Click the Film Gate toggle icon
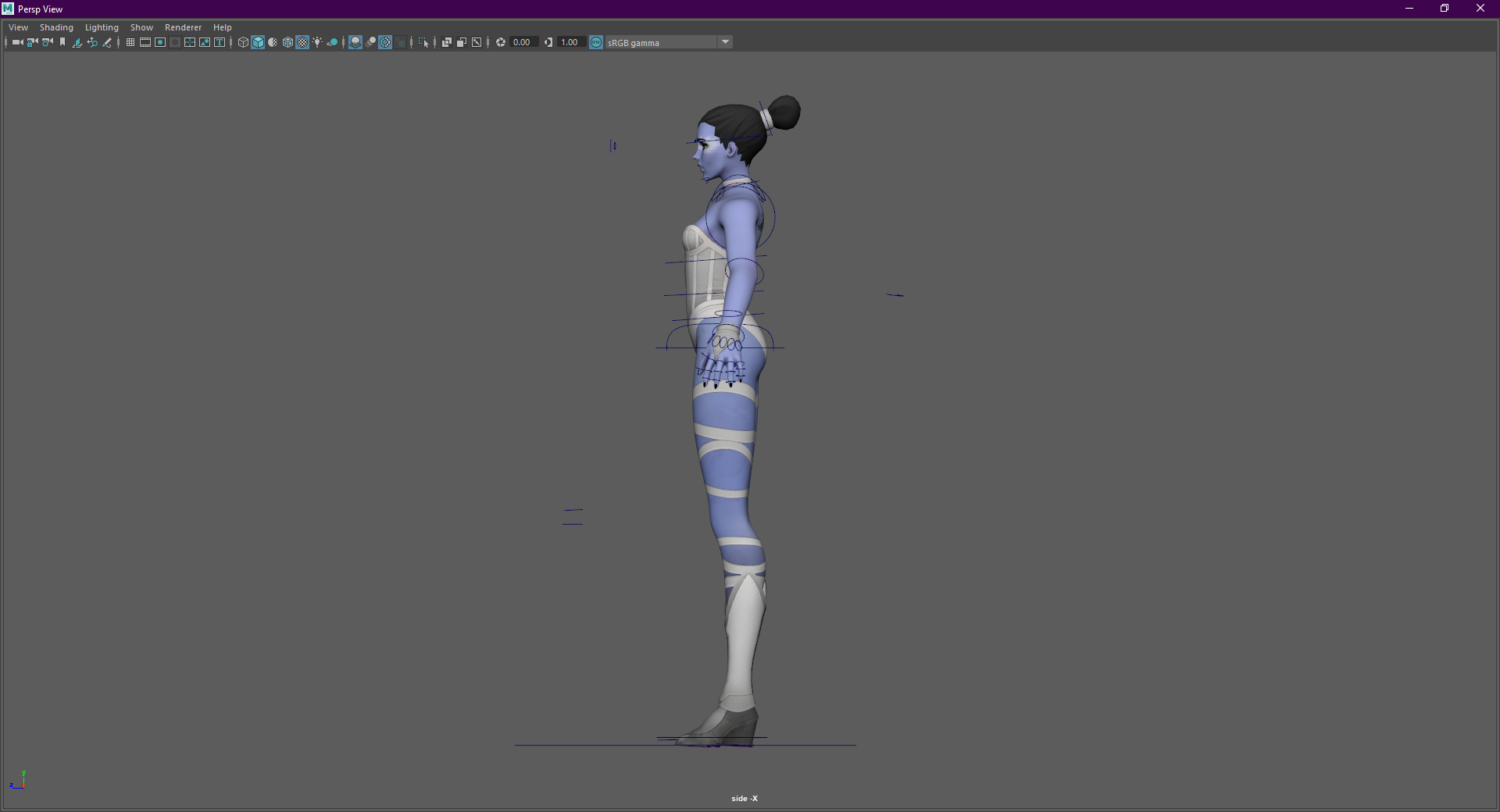The width and height of the screenshot is (1500, 812). point(145,42)
